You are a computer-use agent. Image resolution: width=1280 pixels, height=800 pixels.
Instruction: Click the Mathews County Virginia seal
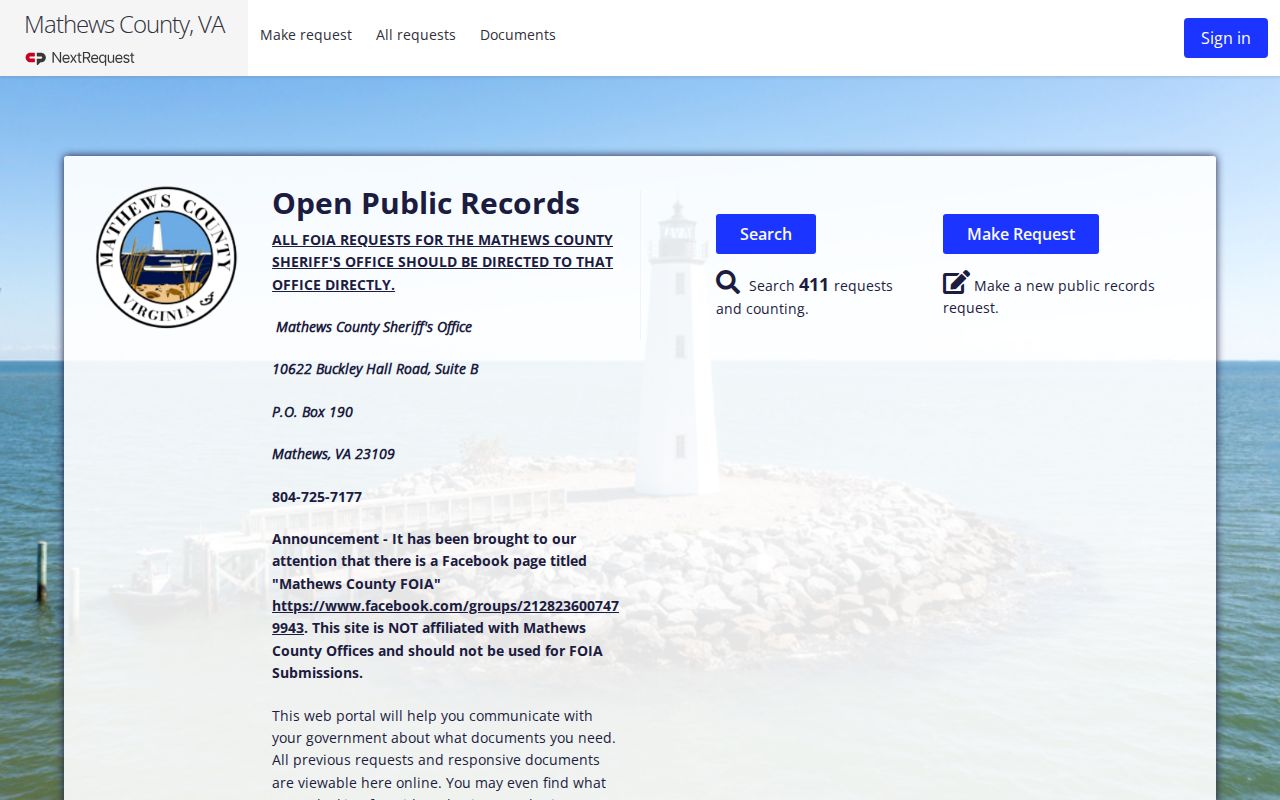pos(166,257)
